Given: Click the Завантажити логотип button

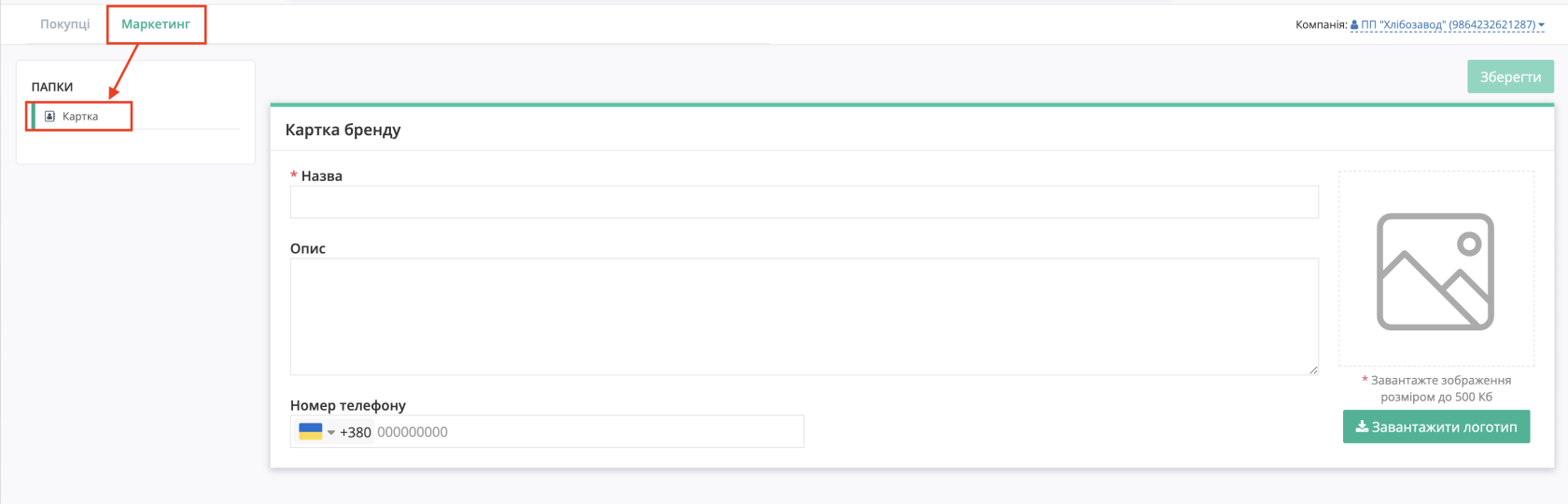Looking at the screenshot, I should pos(1436,427).
